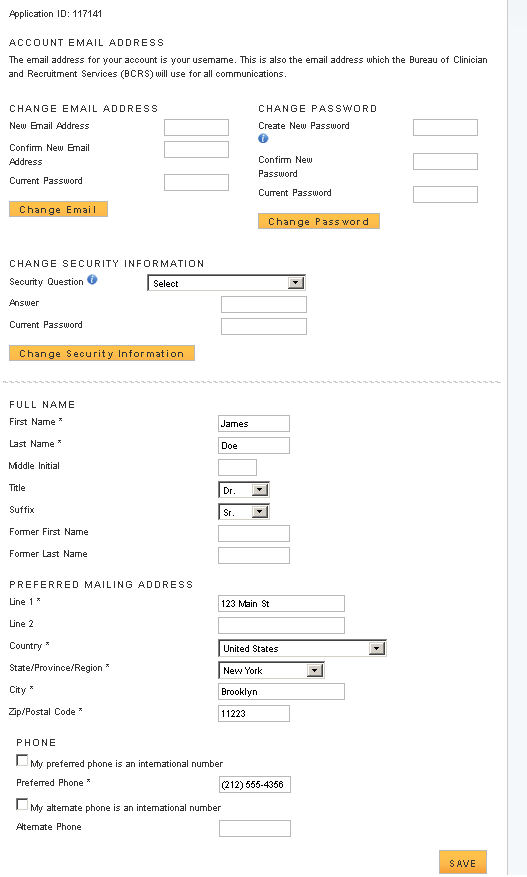The image size is (527, 877).
Task: Click Last Name field containing Doe
Action: pos(254,445)
